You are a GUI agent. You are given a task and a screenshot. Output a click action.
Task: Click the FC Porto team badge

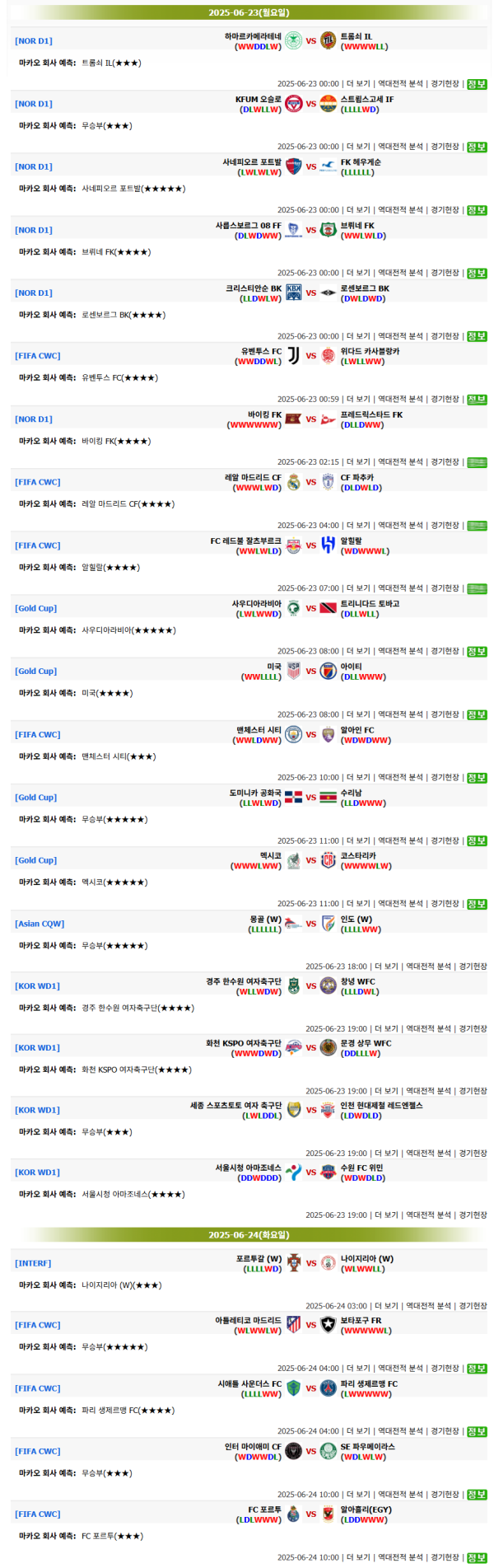click(x=294, y=1514)
